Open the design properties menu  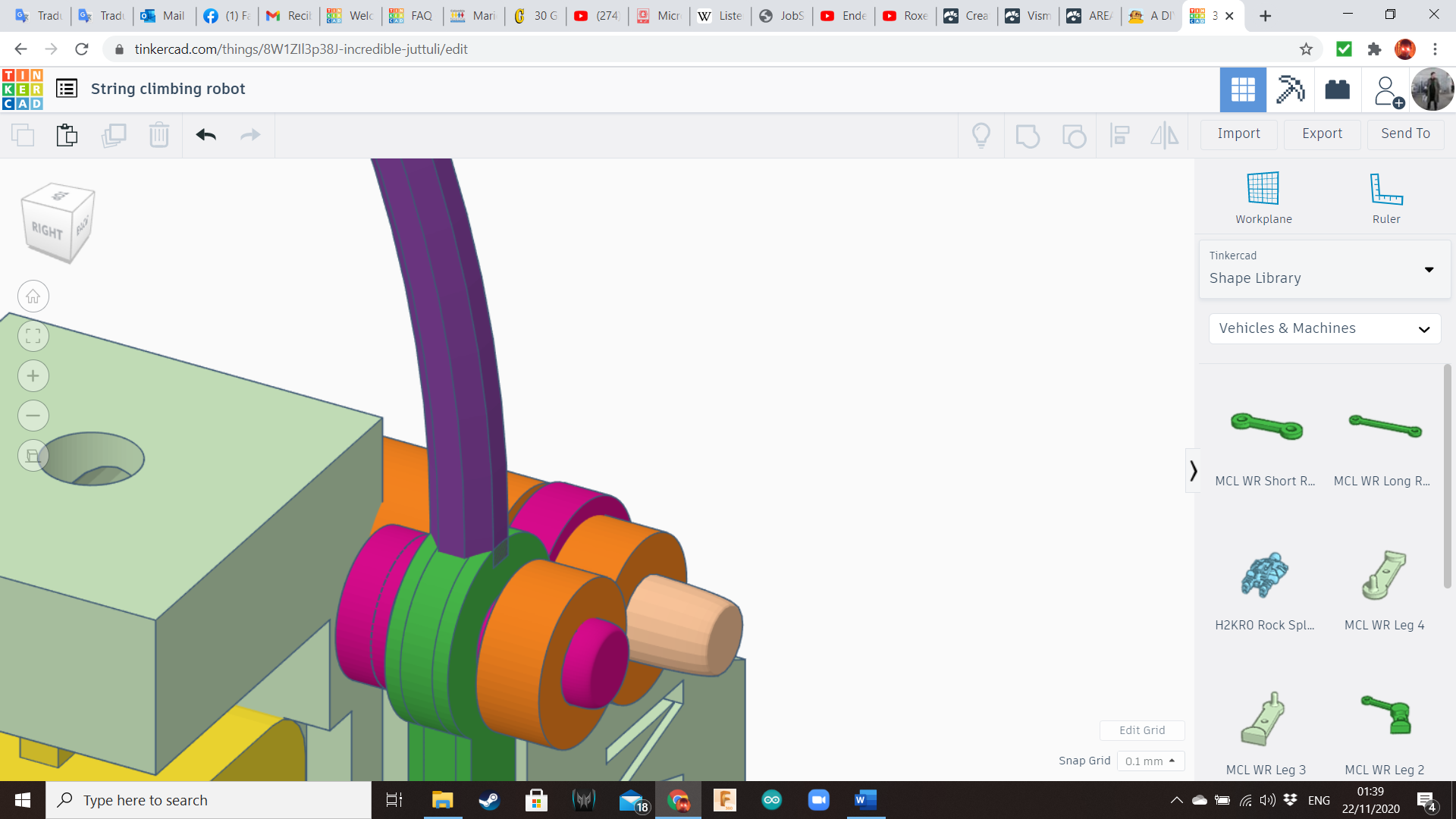pyautogui.click(x=67, y=88)
